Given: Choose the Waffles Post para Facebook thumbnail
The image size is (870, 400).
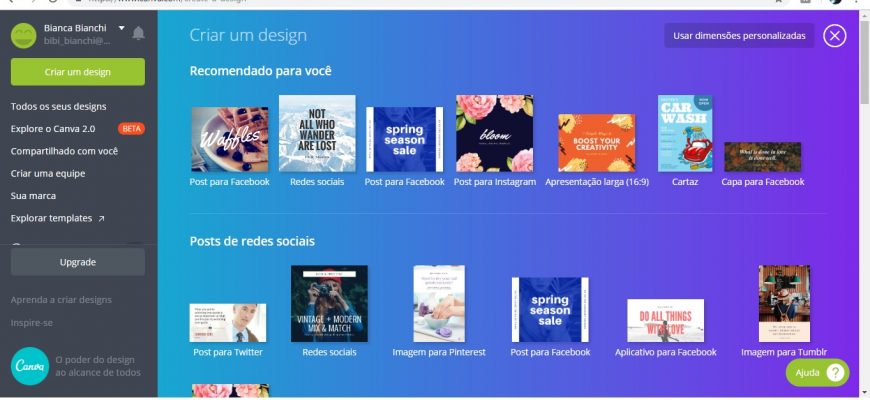Looking at the screenshot, I should click(x=230, y=139).
